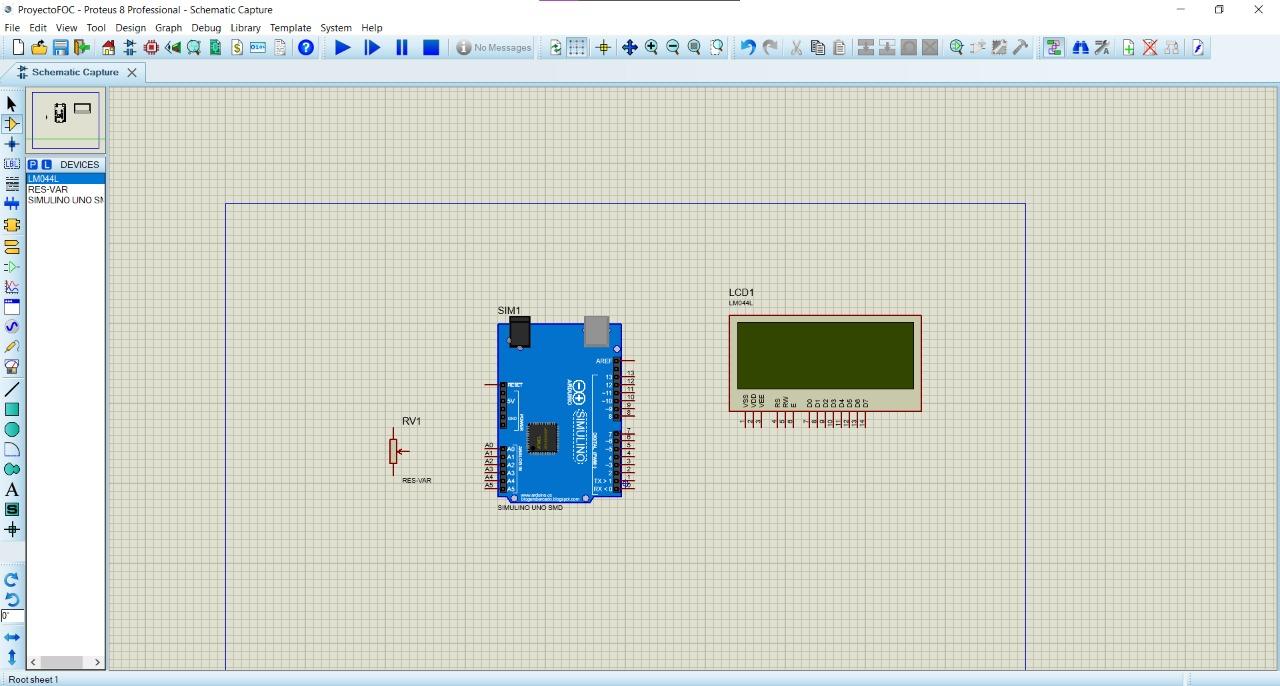Open the Graph menu

click(x=168, y=28)
